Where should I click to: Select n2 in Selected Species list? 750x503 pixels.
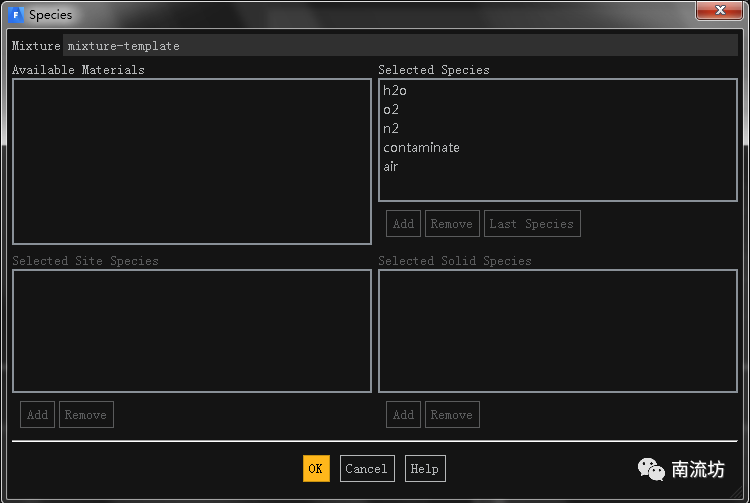[391, 129]
